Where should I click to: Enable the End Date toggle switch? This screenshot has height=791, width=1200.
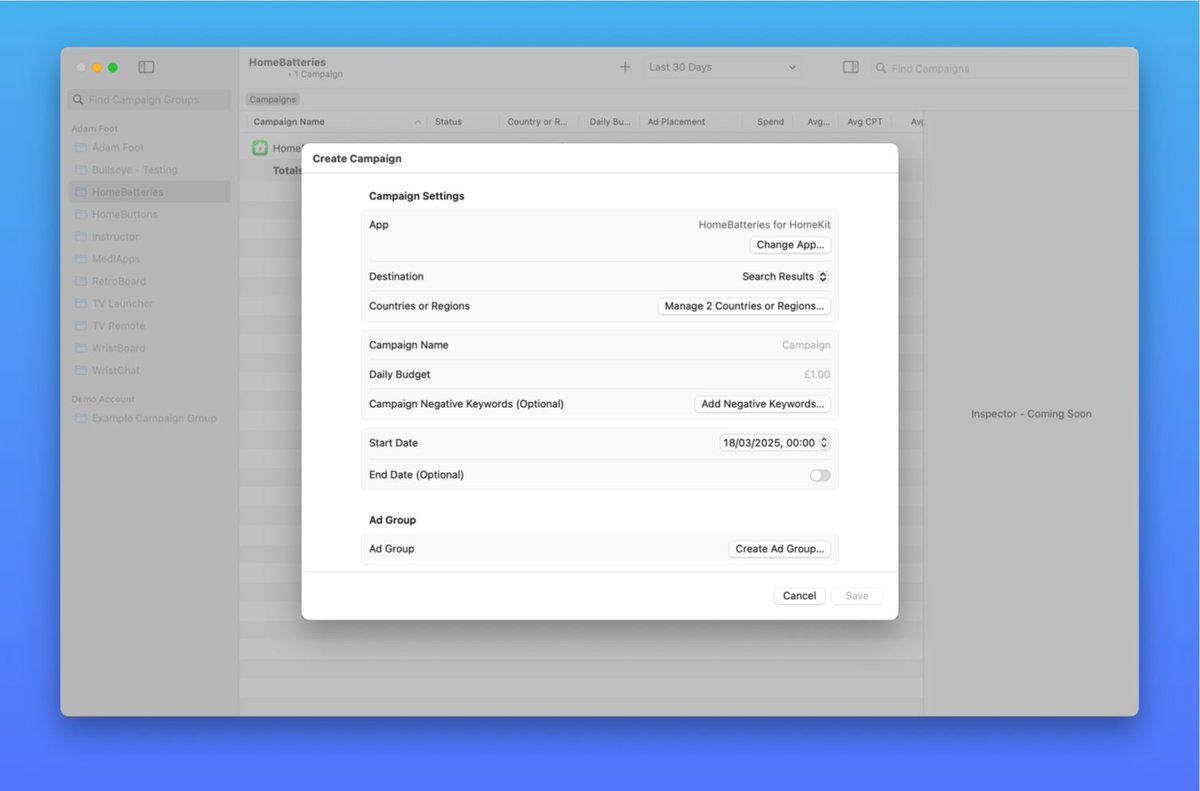(x=820, y=475)
